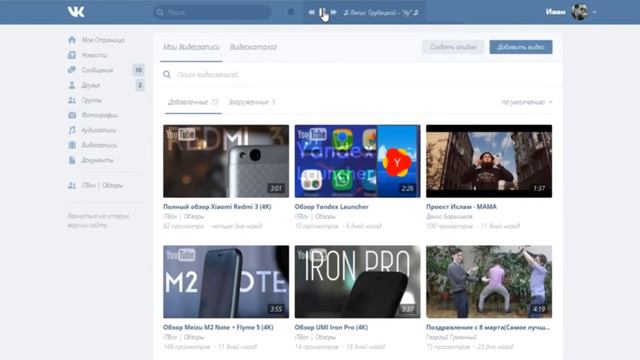Click the Иван username in header
Viewport: 640px width, 360px height.
(556, 12)
